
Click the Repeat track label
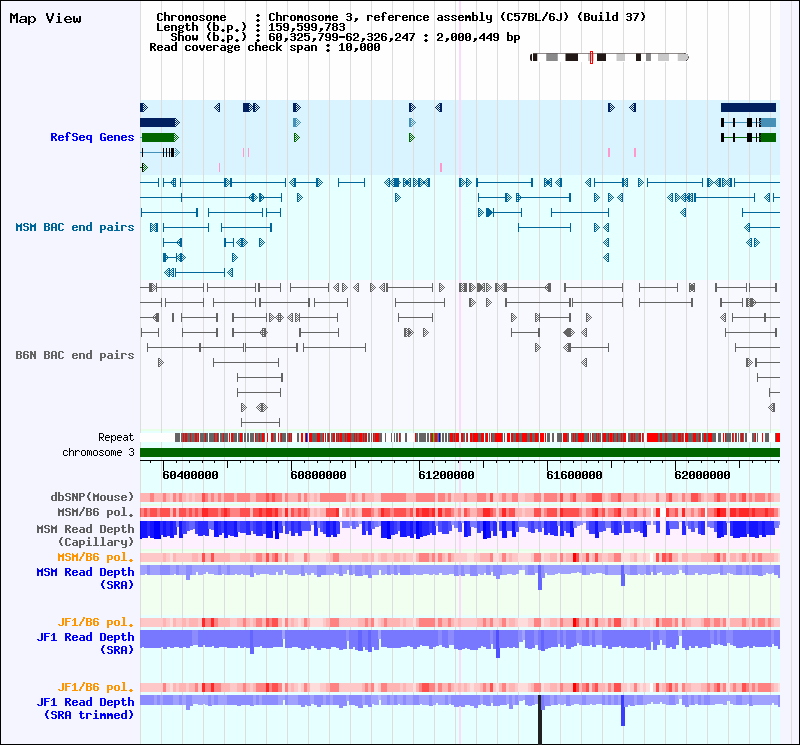tap(116, 437)
